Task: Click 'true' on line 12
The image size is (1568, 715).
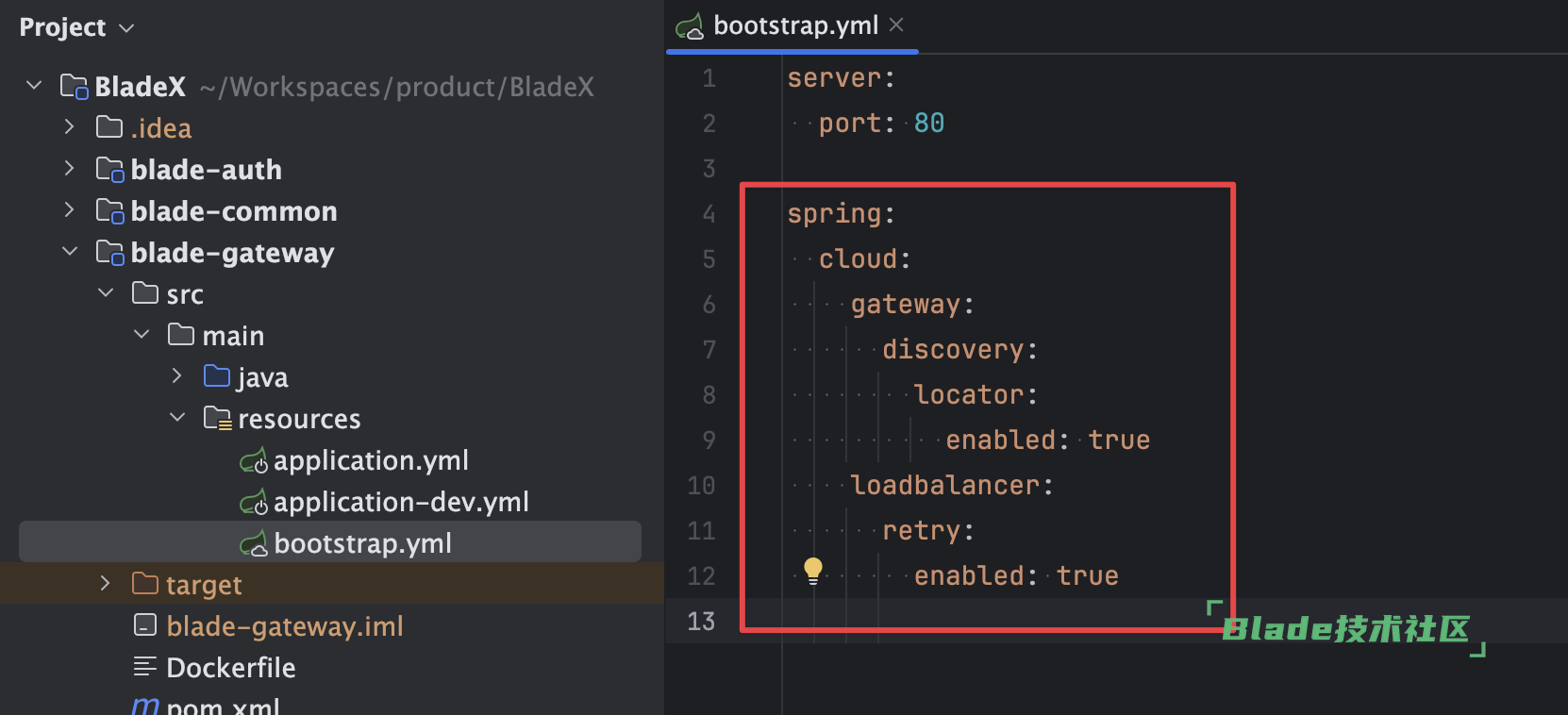Action: [x=1087, y=576]
